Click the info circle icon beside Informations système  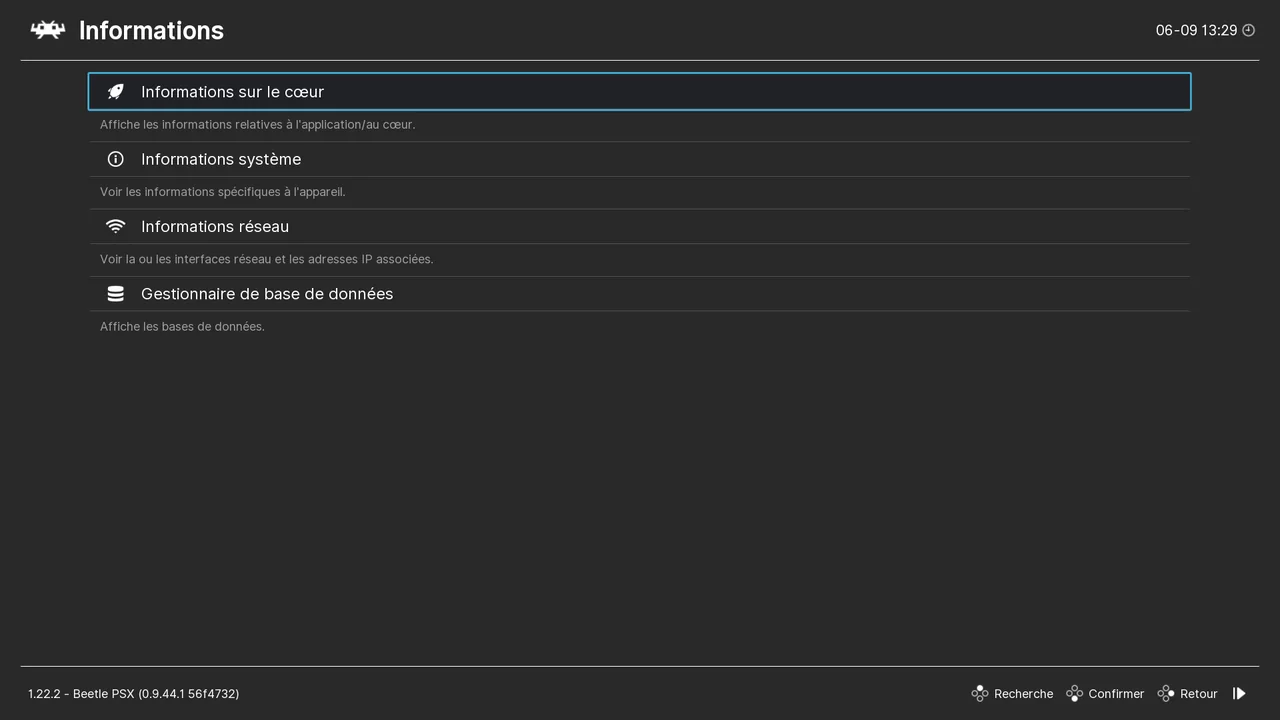click(x=116, y=159)
